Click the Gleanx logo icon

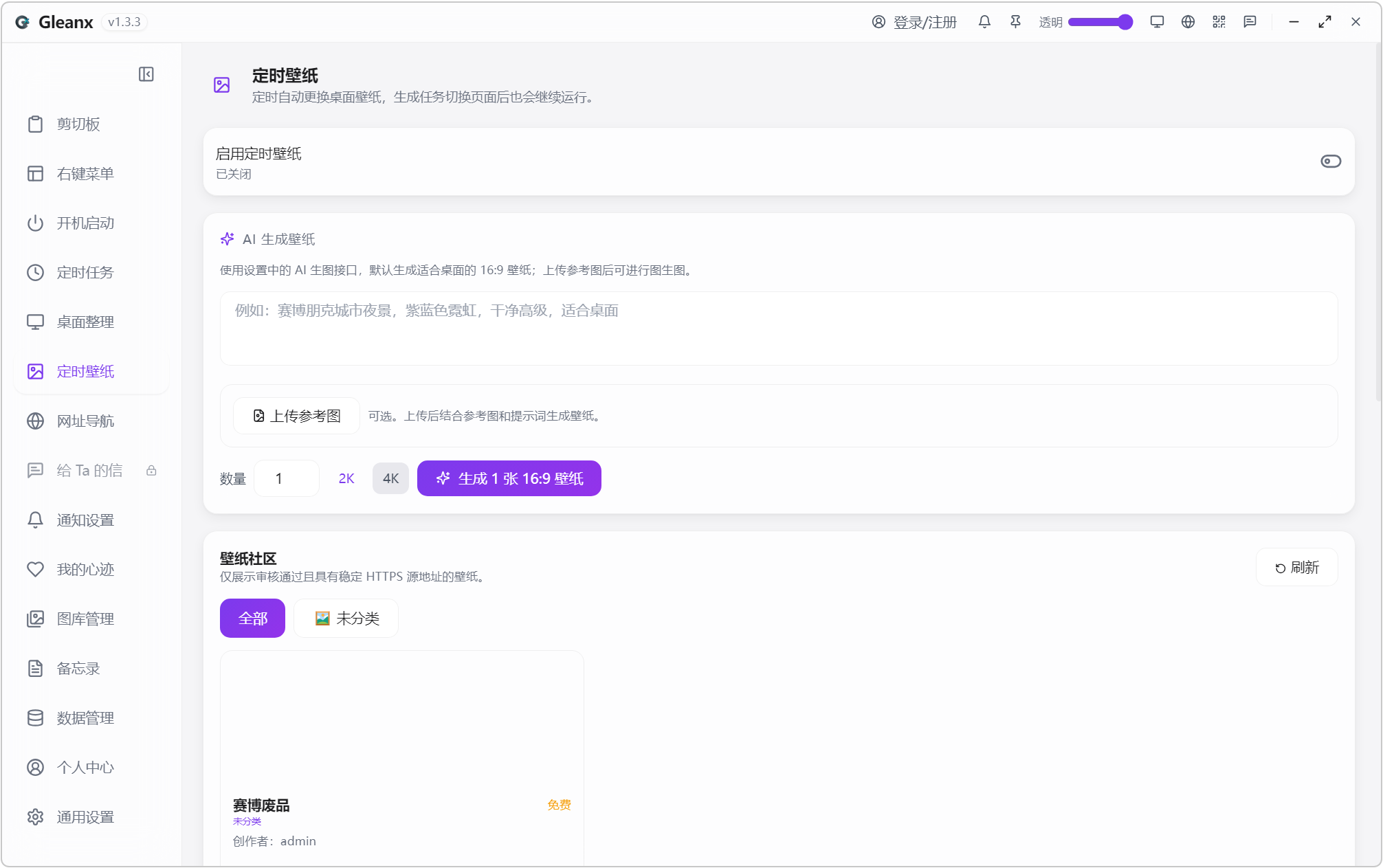click(23, 22)
